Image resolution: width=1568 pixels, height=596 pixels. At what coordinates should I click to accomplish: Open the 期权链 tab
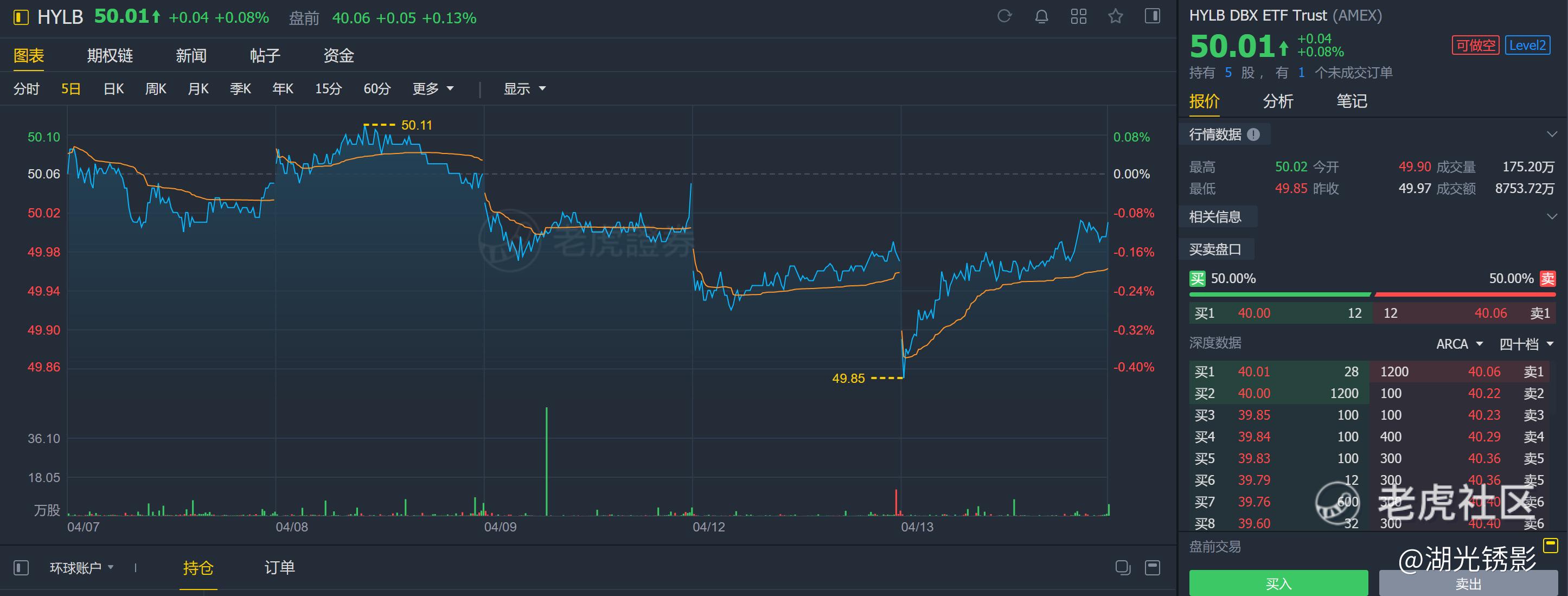tap(110, 56)
